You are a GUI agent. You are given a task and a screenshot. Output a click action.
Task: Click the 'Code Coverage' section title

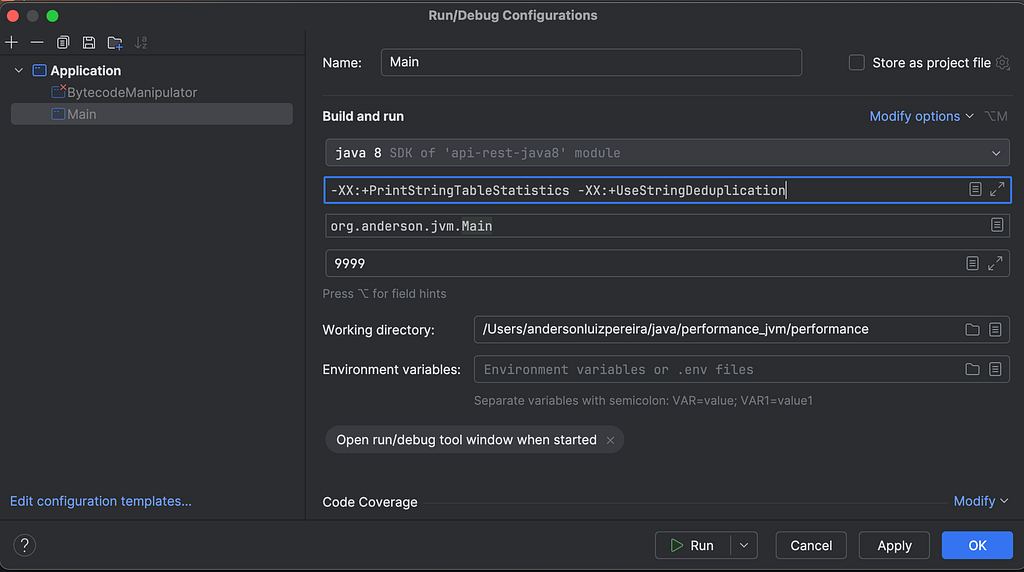coord(370,502)
